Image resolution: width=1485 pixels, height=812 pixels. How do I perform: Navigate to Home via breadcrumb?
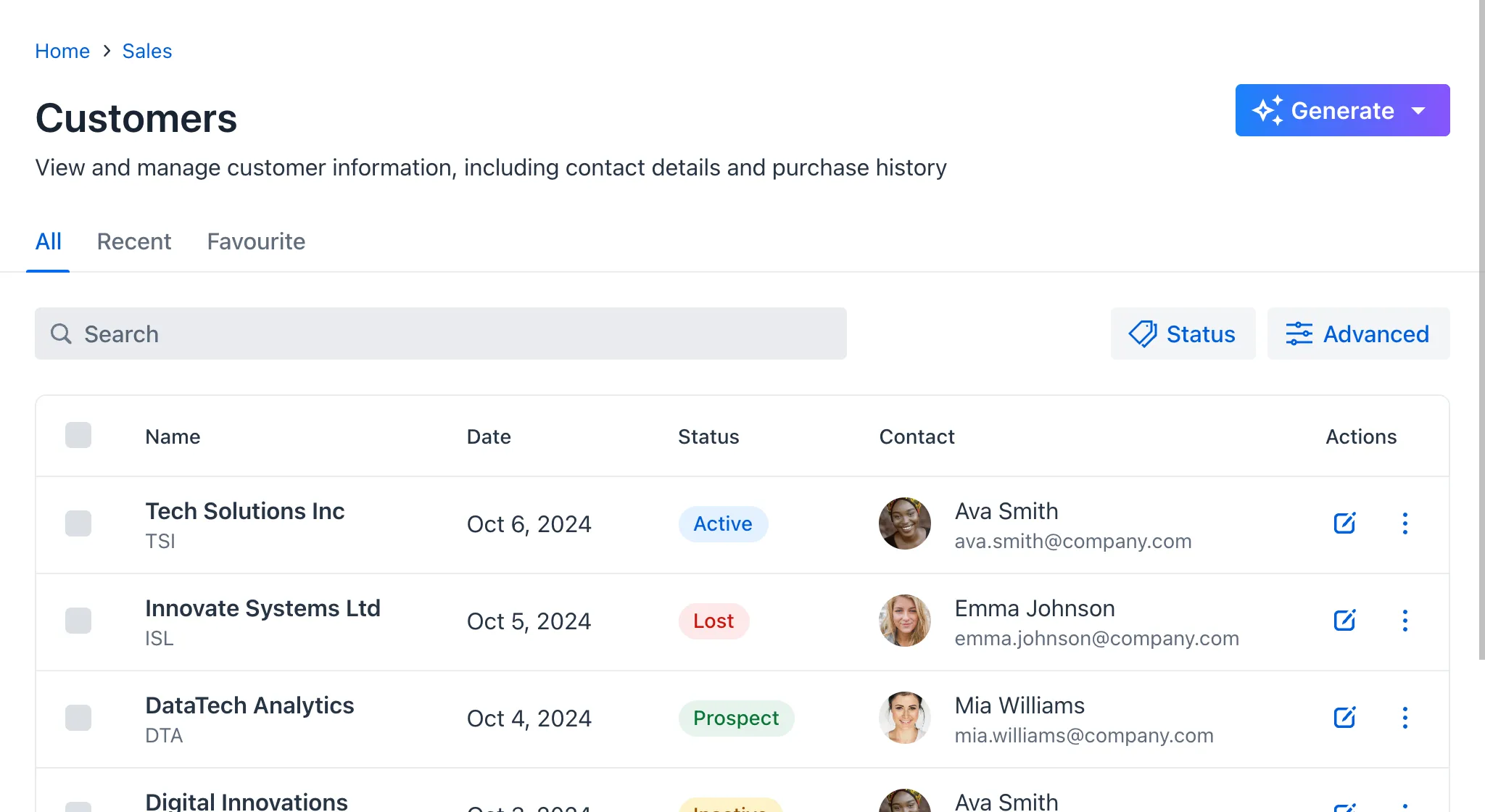[x=62, y=51]
